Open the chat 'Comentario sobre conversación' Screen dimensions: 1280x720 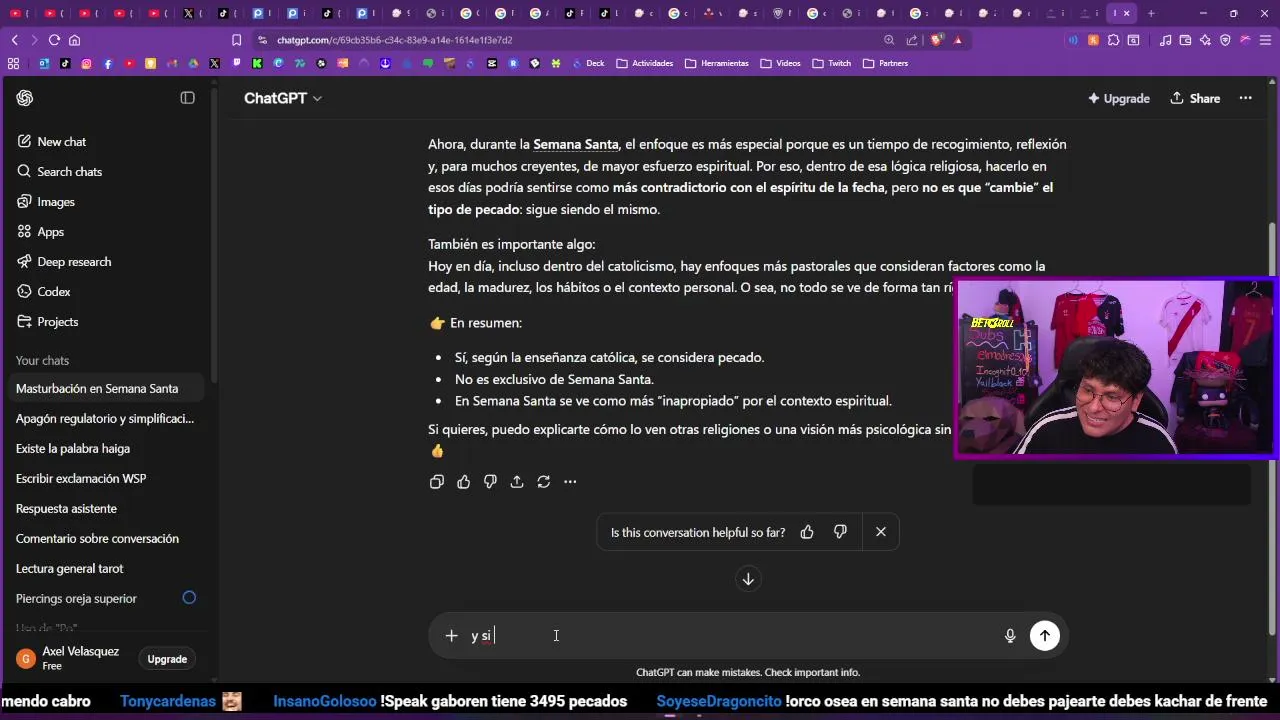tap(106, 539)
